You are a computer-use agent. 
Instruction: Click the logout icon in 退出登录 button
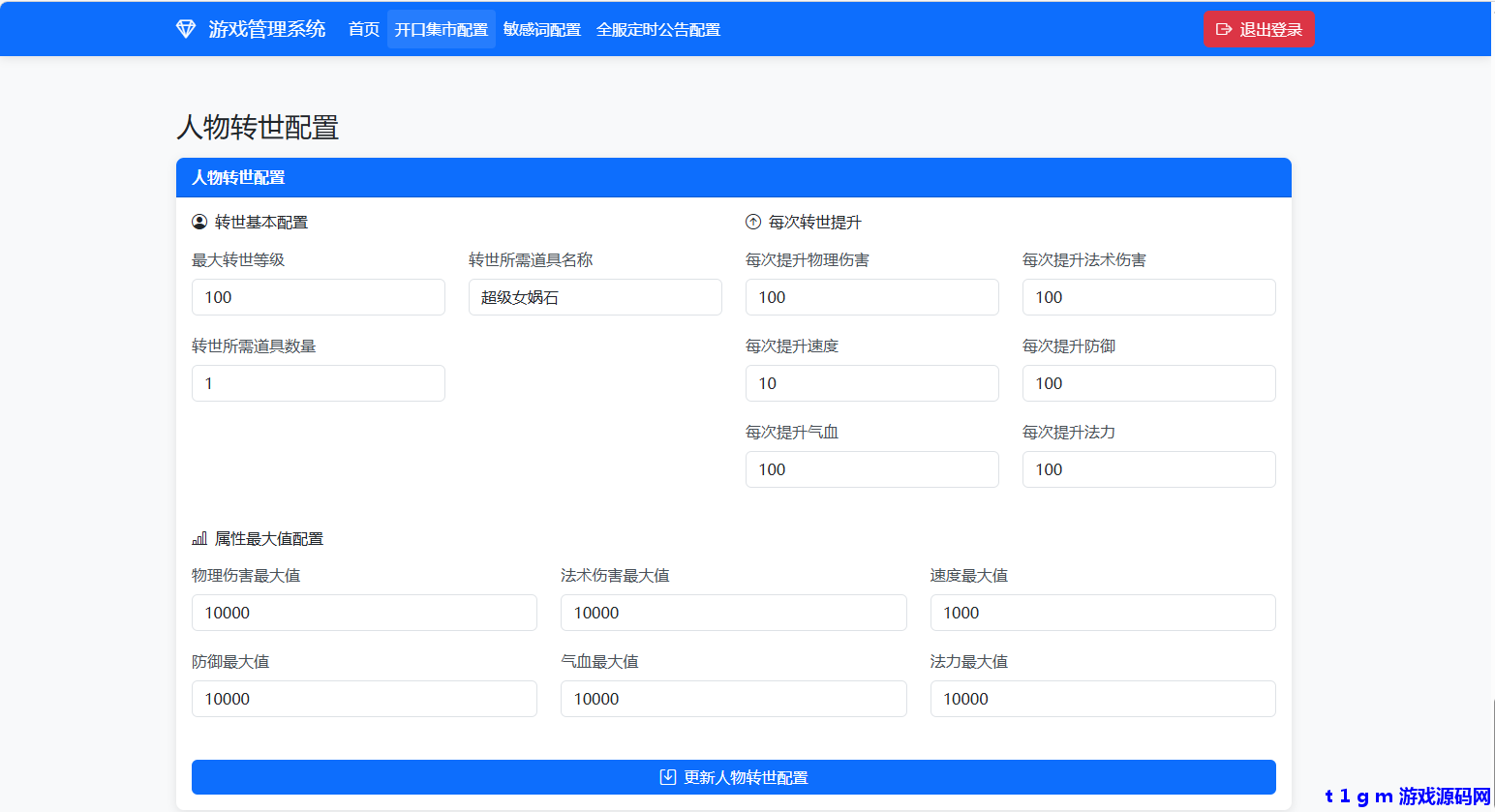point(1223,29)
